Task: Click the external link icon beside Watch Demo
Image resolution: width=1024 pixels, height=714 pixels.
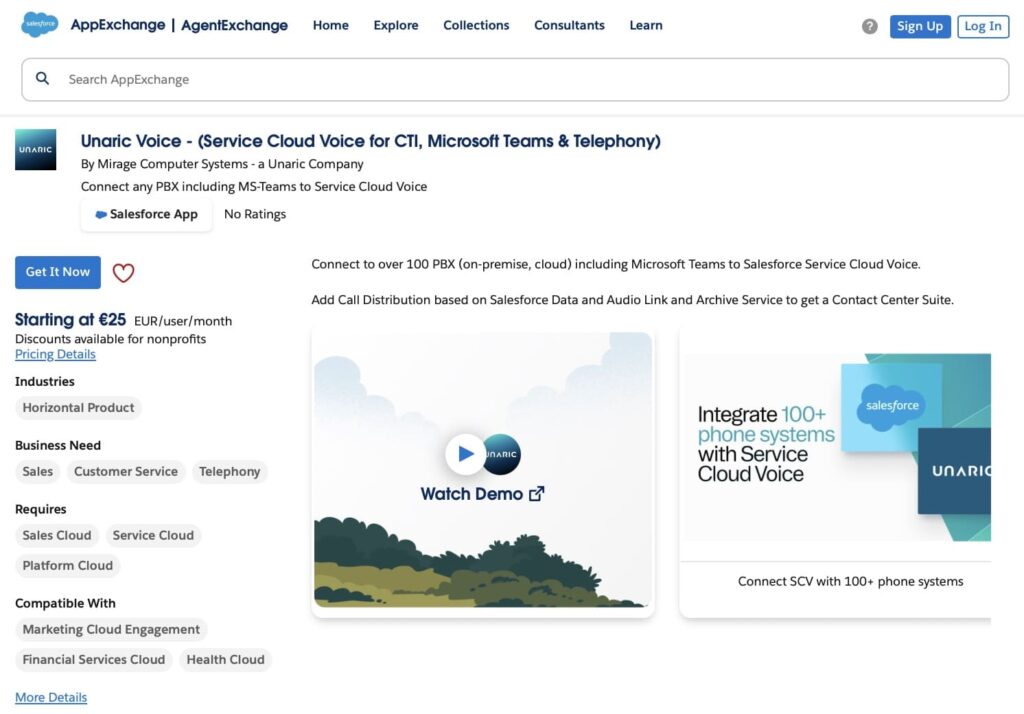Action: 536,494
